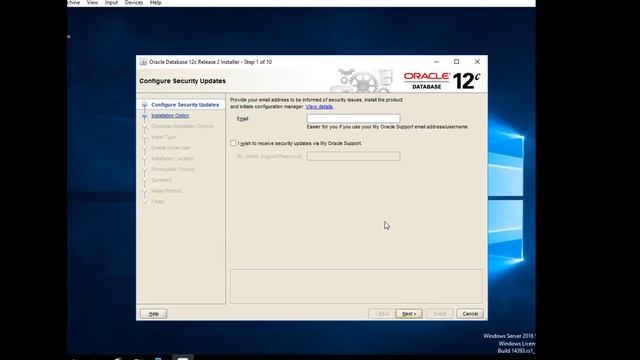This screenshot has width=640, height=360.
Task: Select the Installation Location step
Action: click(x=172, y=158)
